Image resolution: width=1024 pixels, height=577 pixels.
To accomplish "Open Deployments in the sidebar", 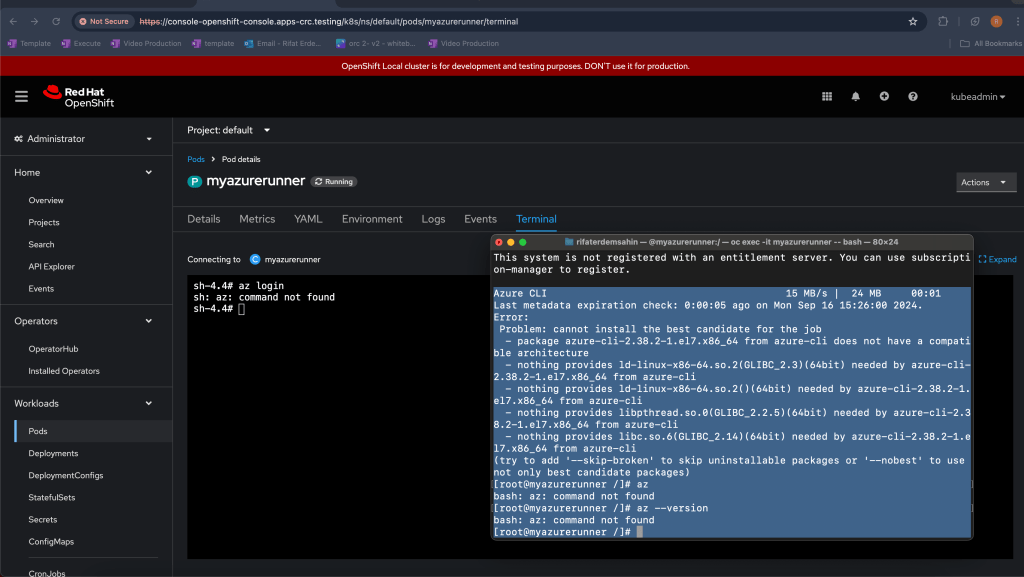I will point(53,454).
